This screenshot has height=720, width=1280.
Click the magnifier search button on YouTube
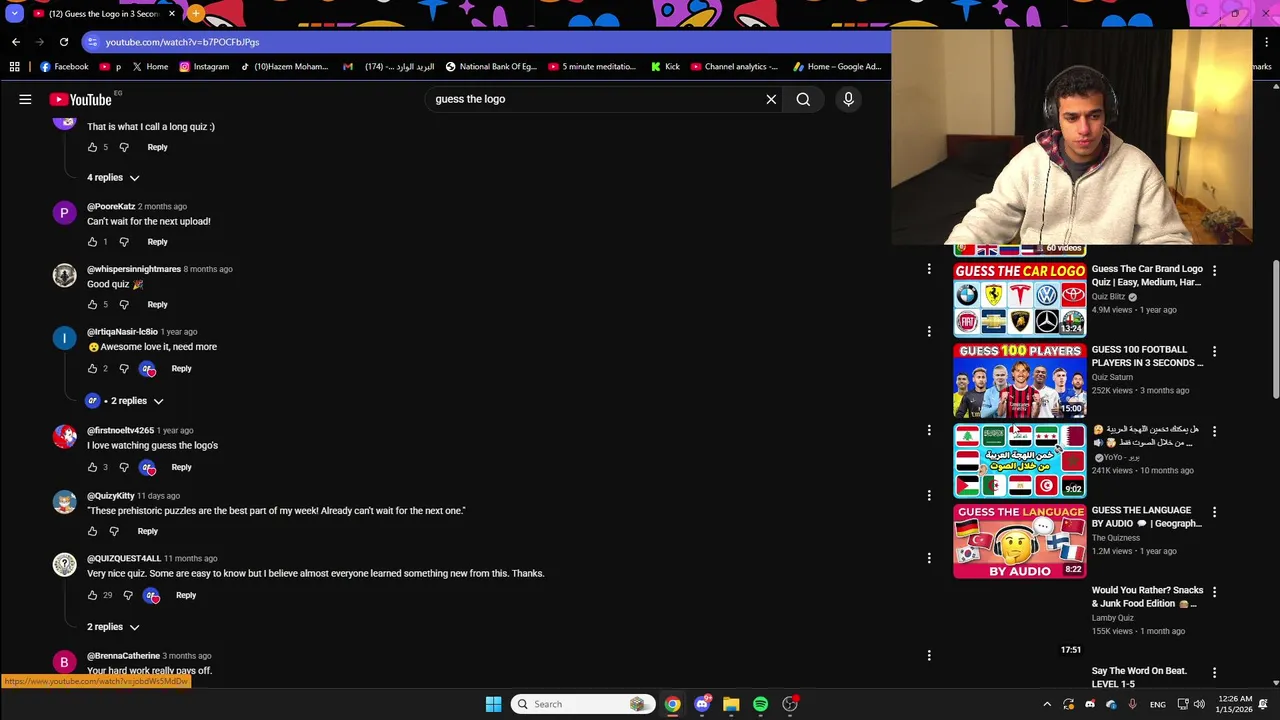pos(803,99)
